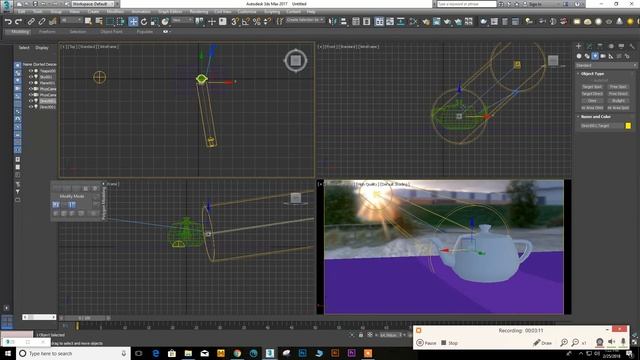Screen dimensions: 640x360
Task: Select the Geometry category in Create panel
Action: (579, 56)
